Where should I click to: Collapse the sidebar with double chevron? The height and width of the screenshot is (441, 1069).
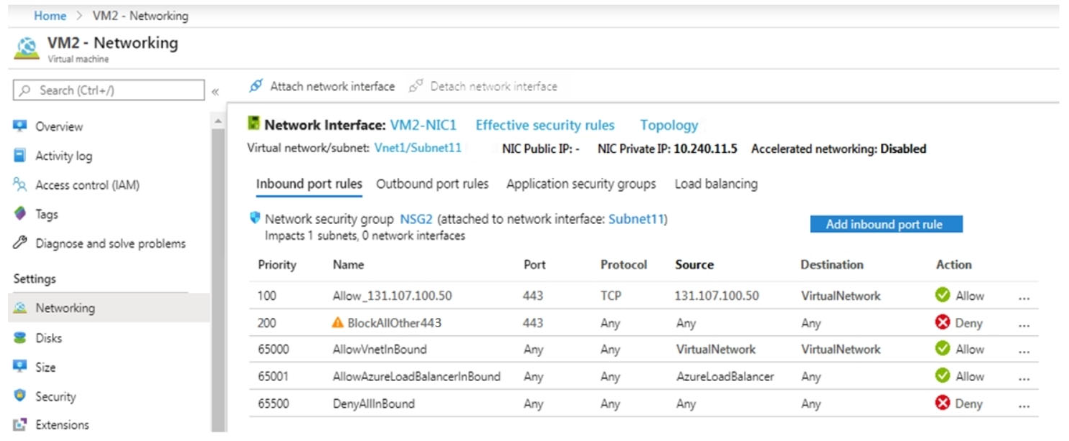click(x=215, y=91)
